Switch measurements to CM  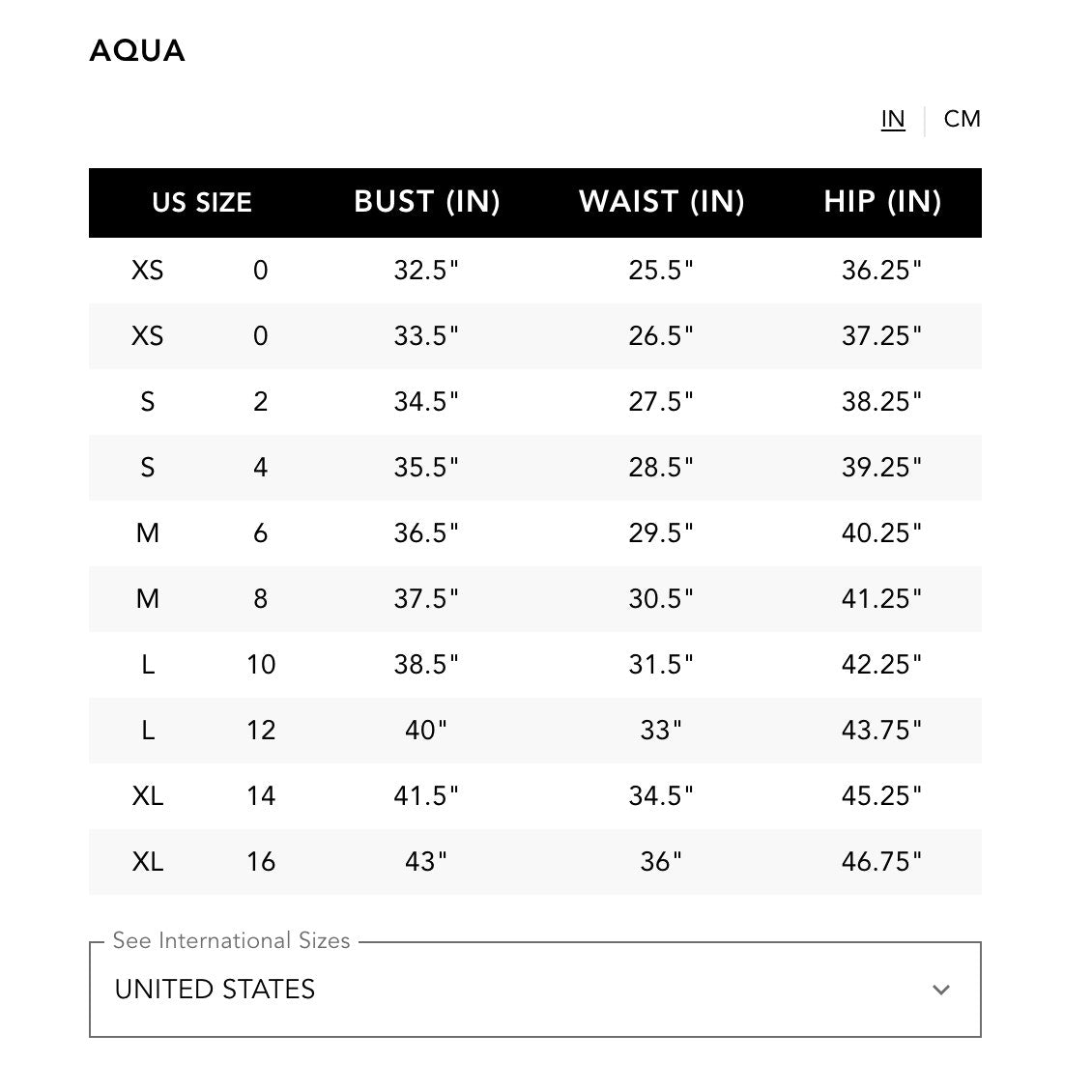pyautogui.click(x=962, y=119)
